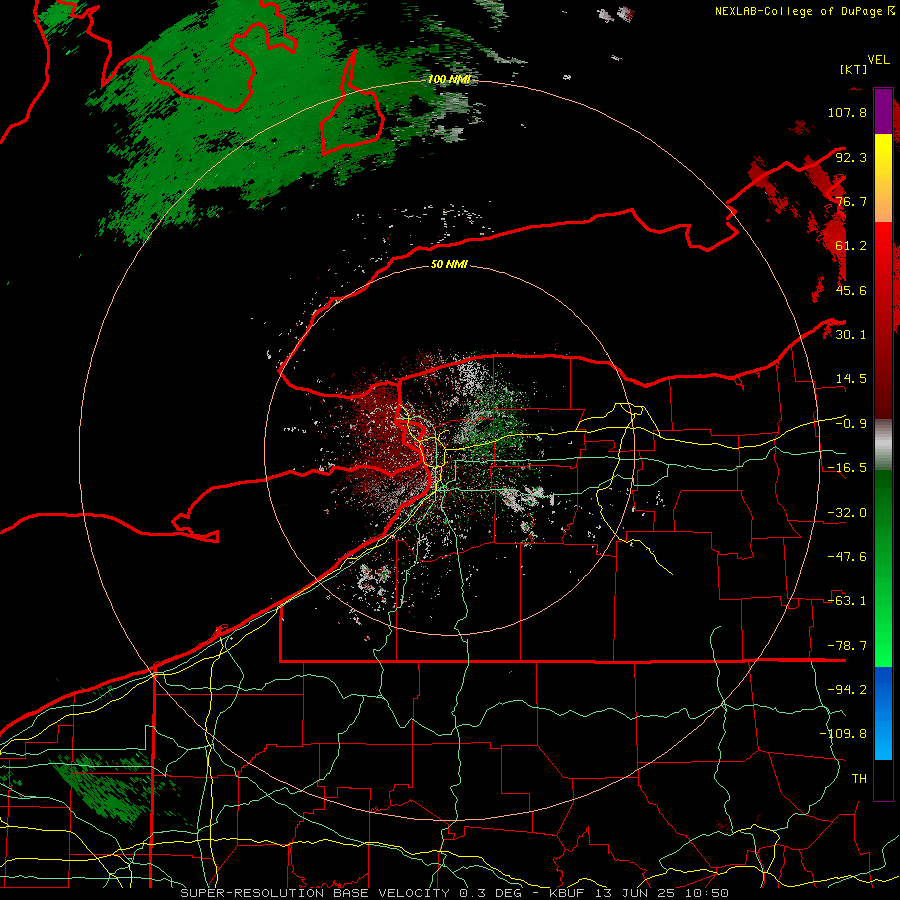Click the 107.8 legend value

pyautogui.click(x=847, y=112)
